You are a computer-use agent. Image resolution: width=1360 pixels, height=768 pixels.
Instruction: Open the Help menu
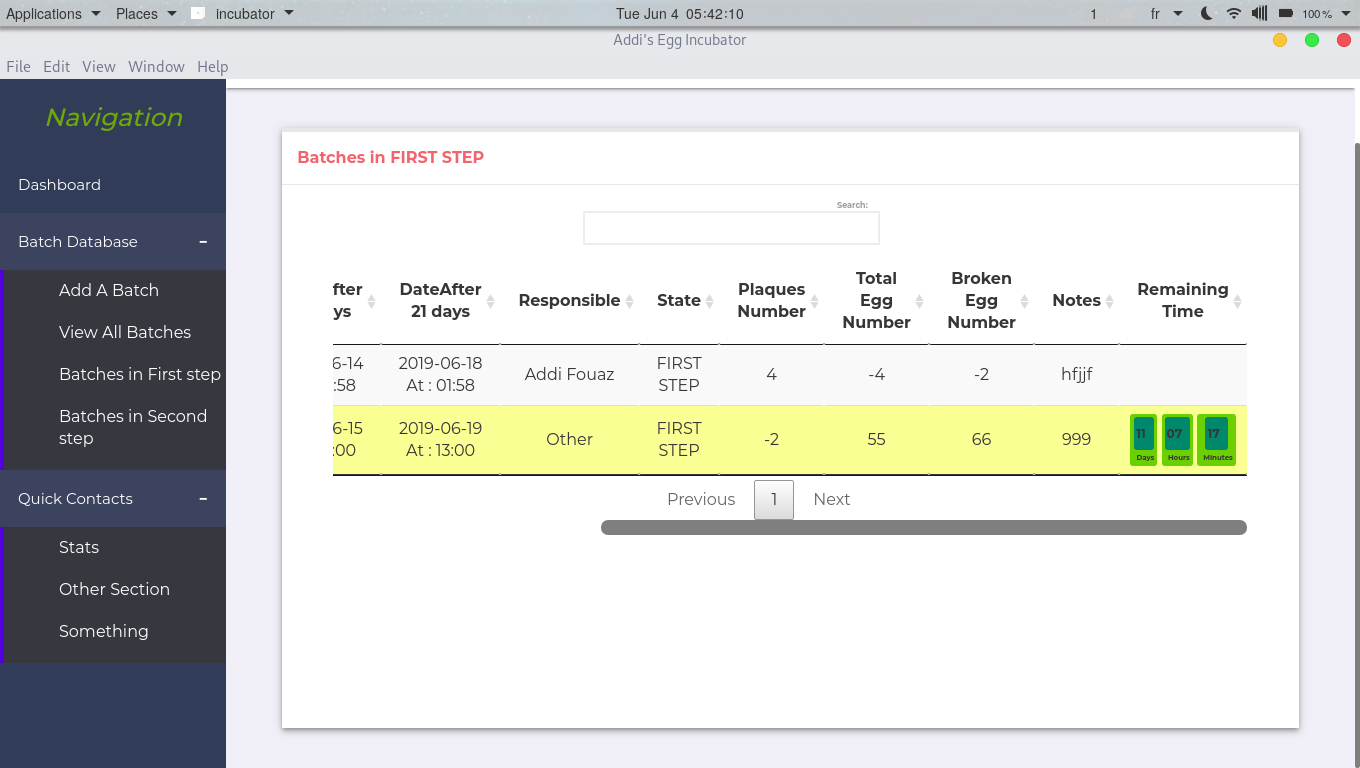213,66
